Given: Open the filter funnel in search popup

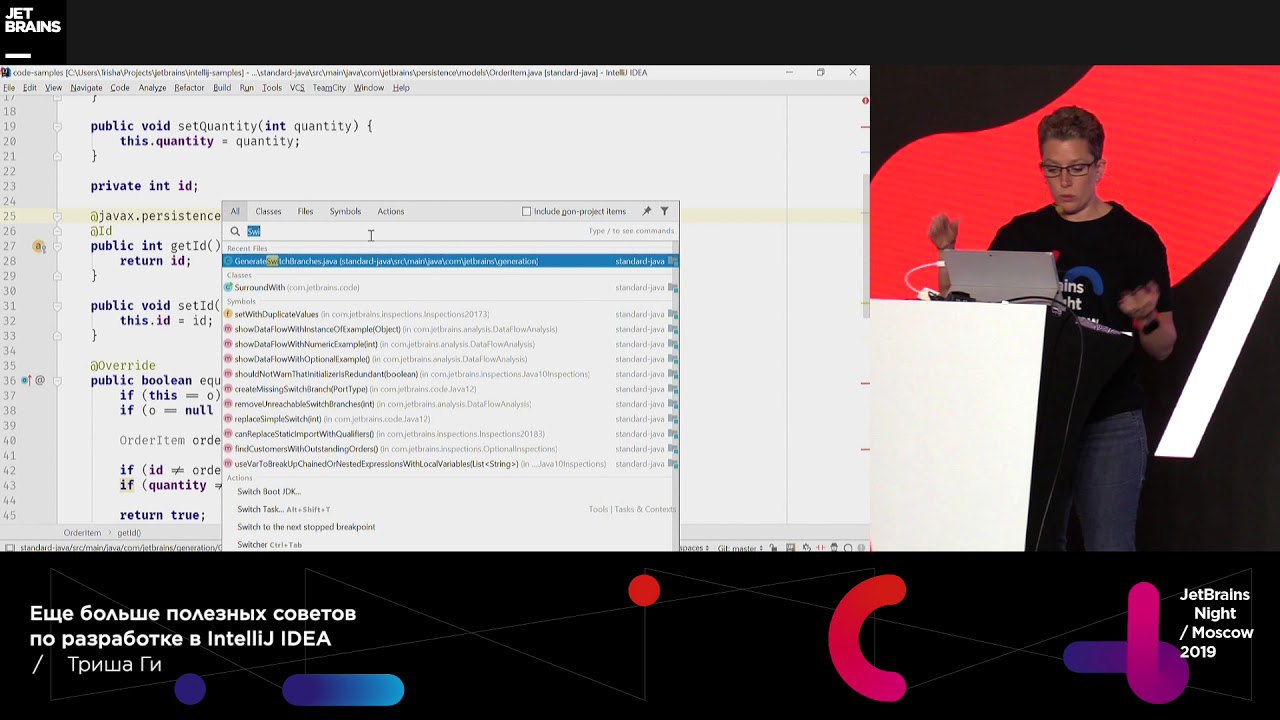Looking at the screenshot, I should [664, 211].
